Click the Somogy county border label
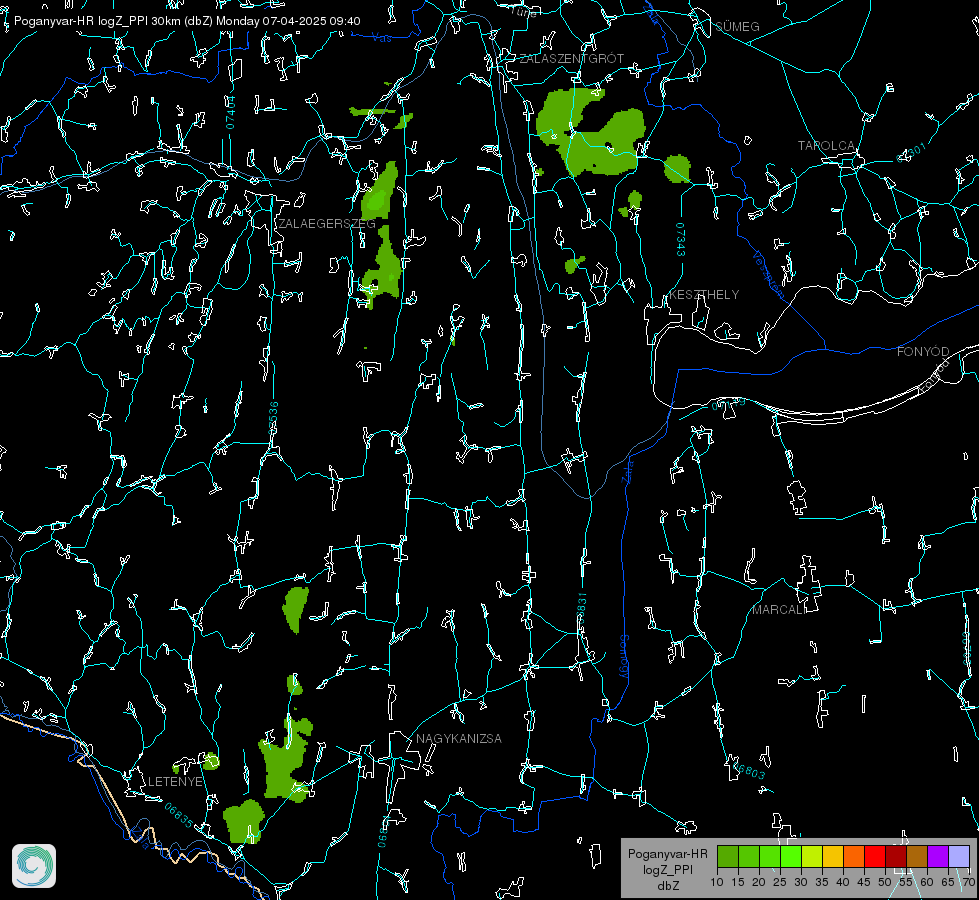 (x=624, y=657)
